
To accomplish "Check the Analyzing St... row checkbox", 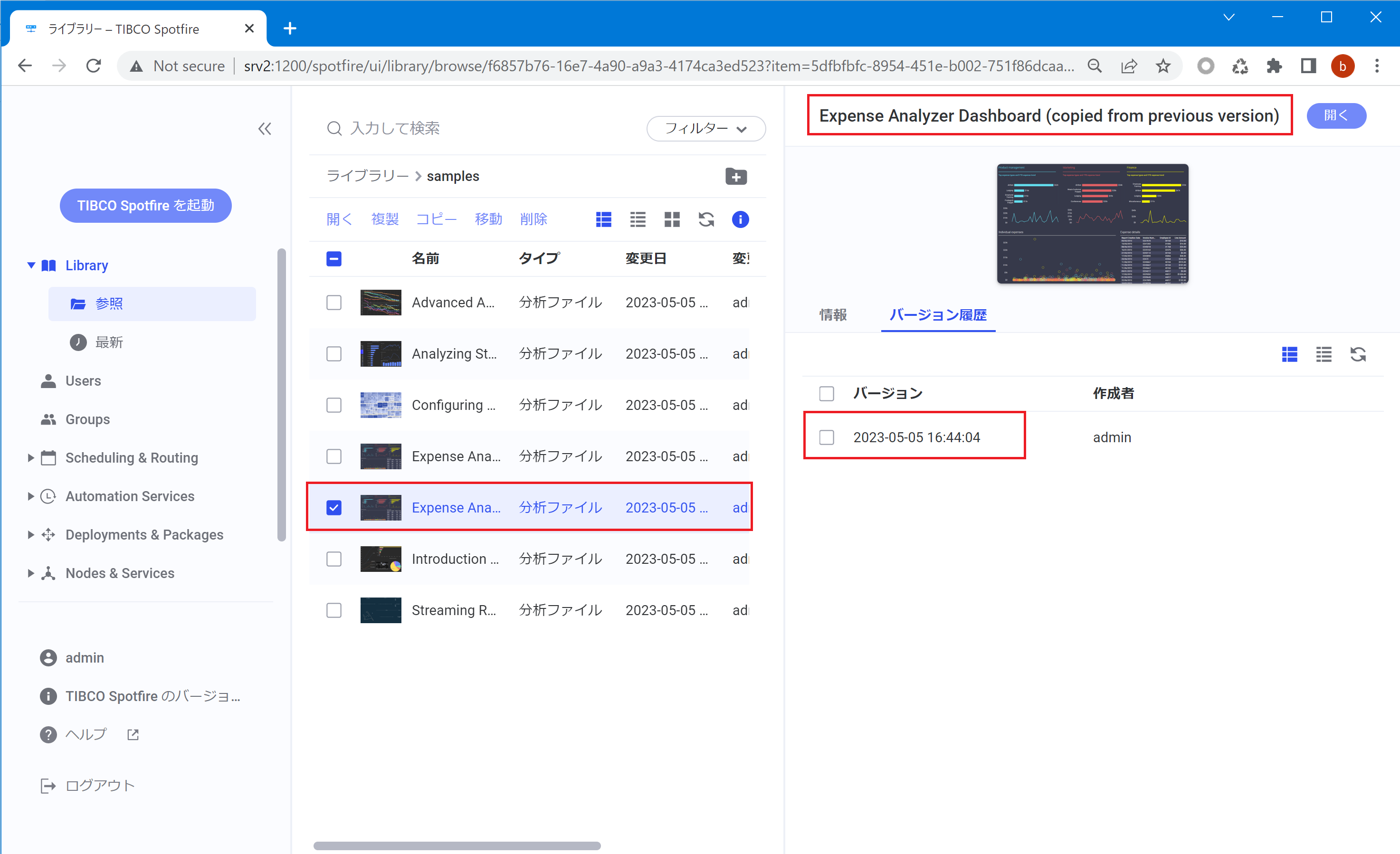I will pos(334,354).
